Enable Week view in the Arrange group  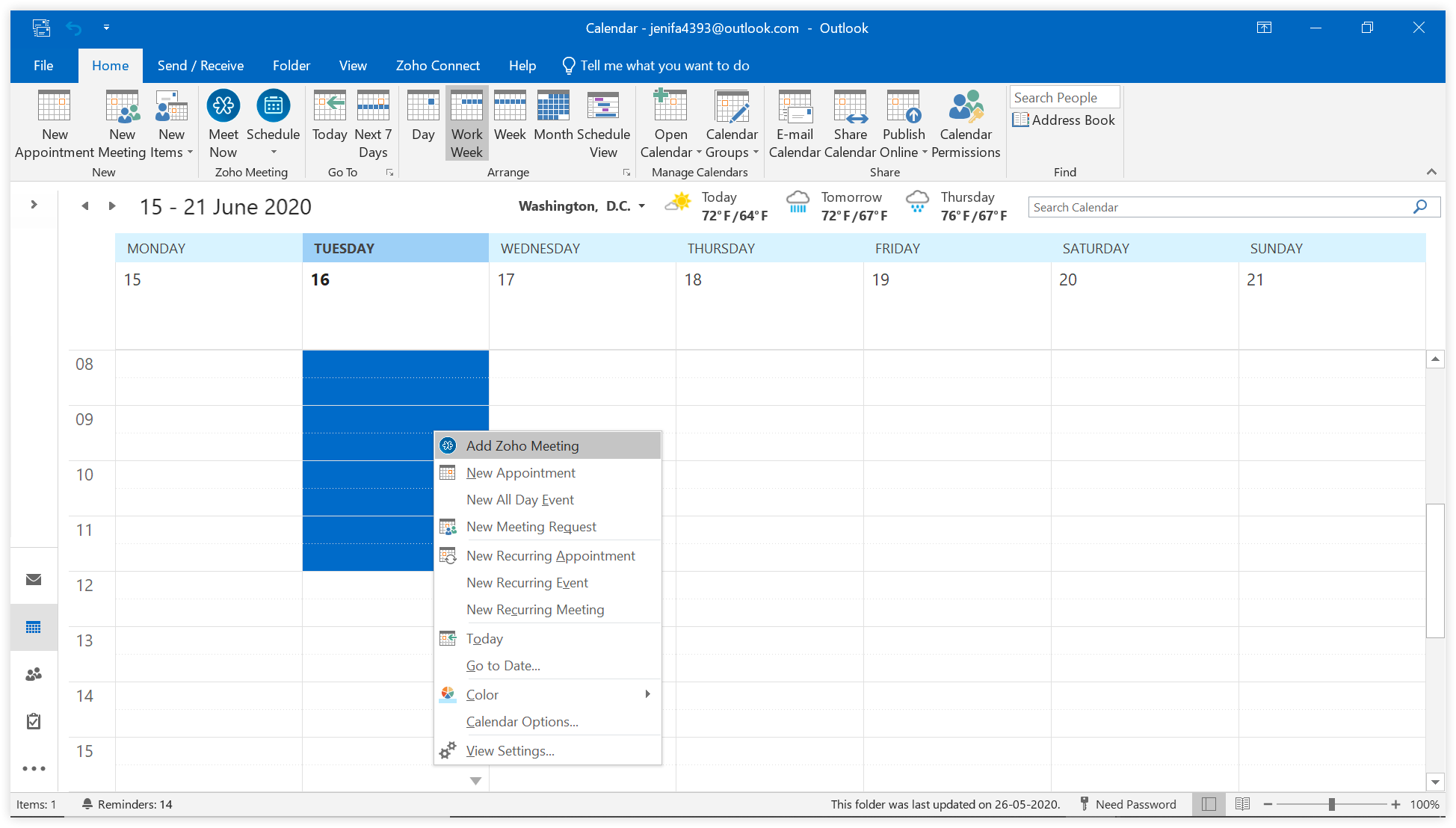pos(510,123)
